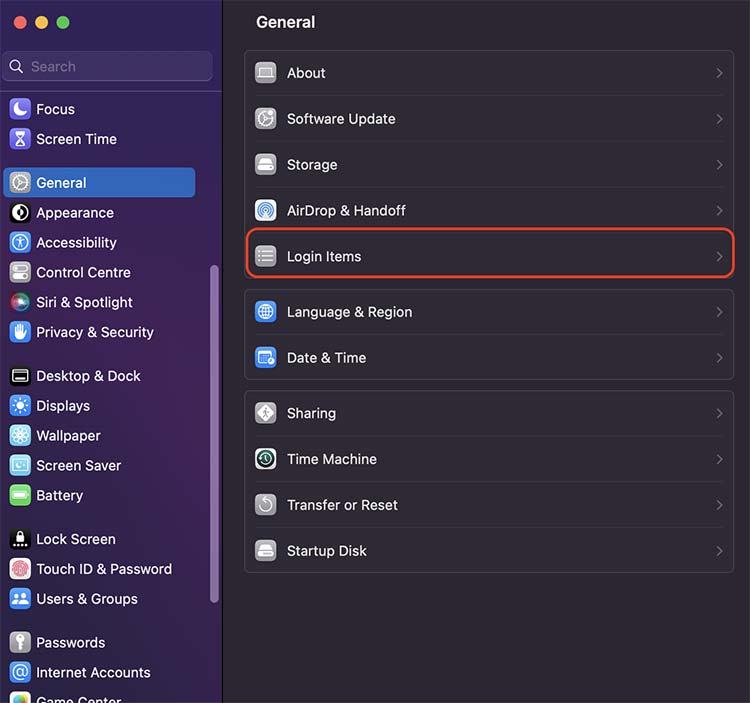Image resolution: width=750 pixels, height=703 pixels.
Task: Open the Login Items text label
Action: [x=324, y=257]
